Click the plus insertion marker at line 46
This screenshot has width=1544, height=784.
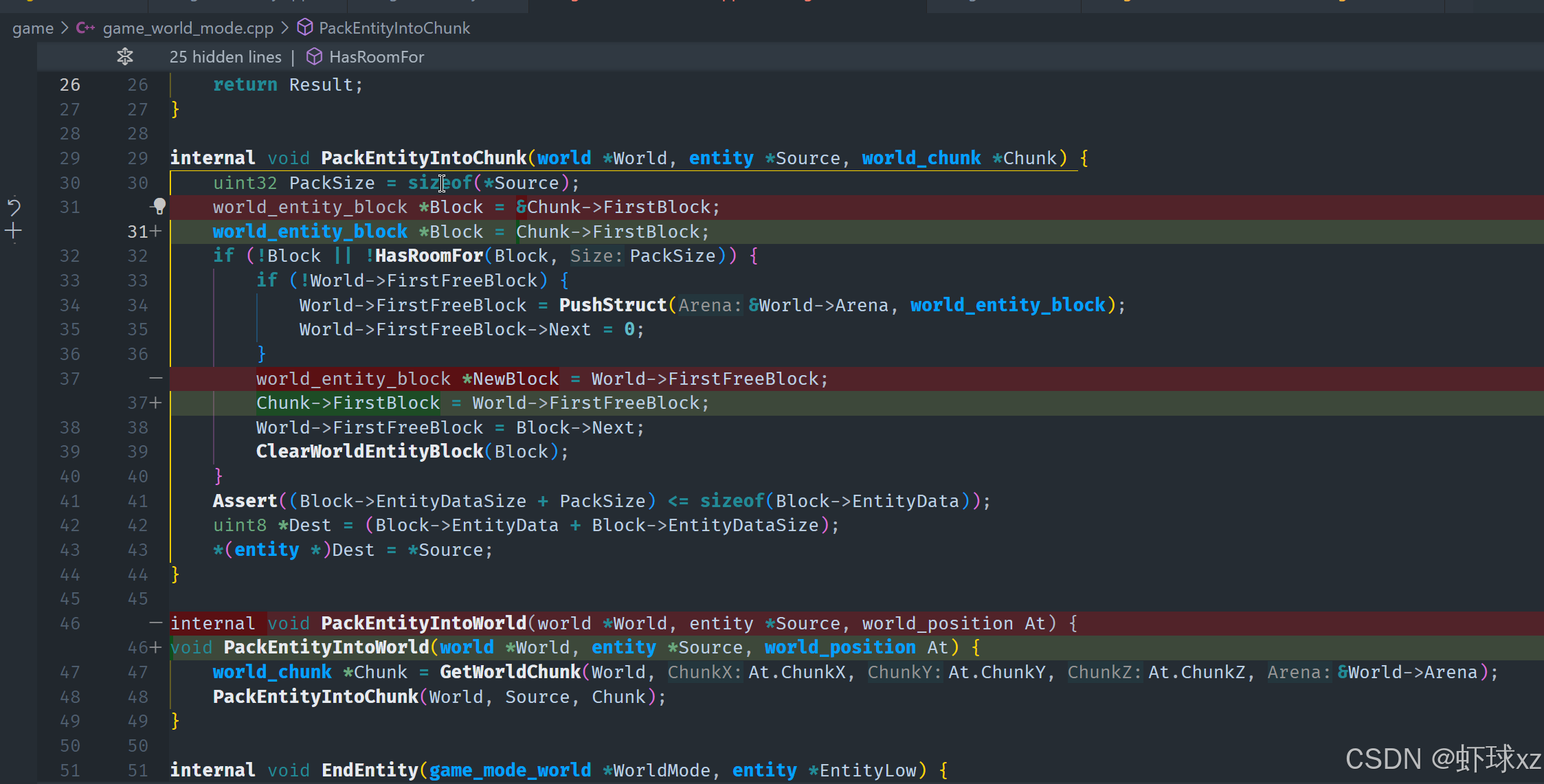point(156,647)
